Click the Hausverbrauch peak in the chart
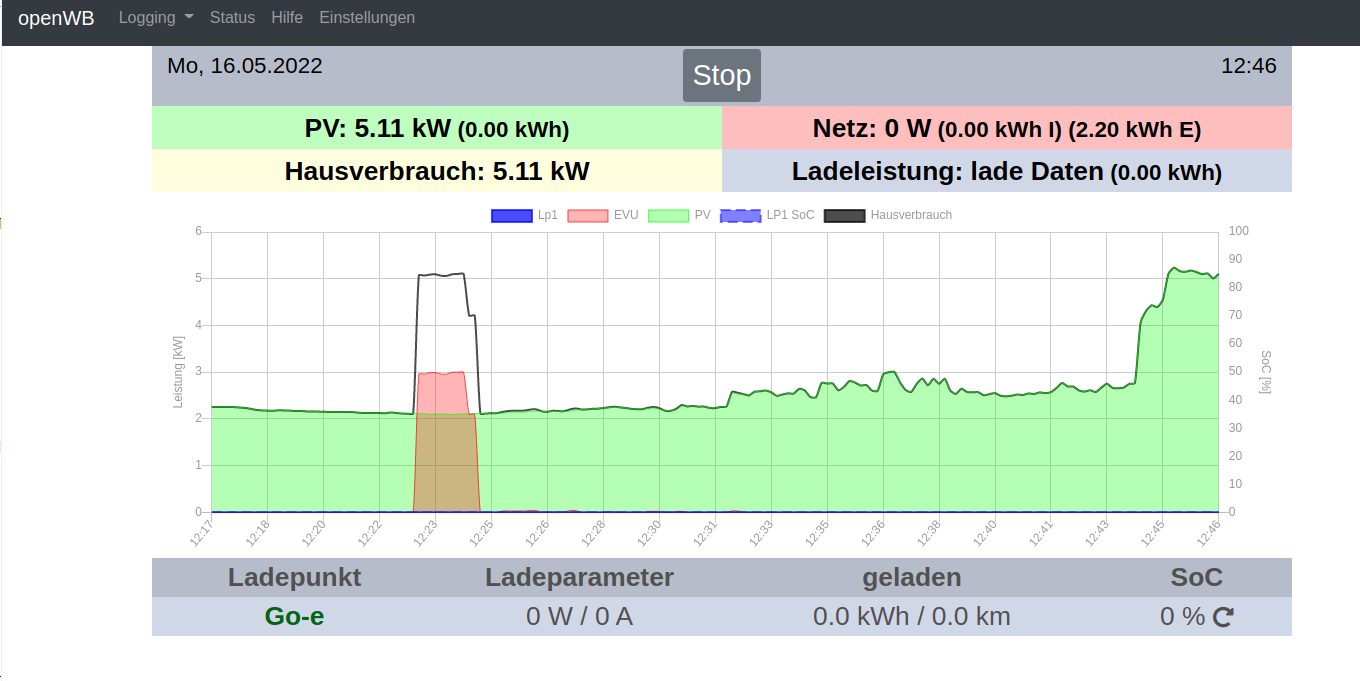 441,274
